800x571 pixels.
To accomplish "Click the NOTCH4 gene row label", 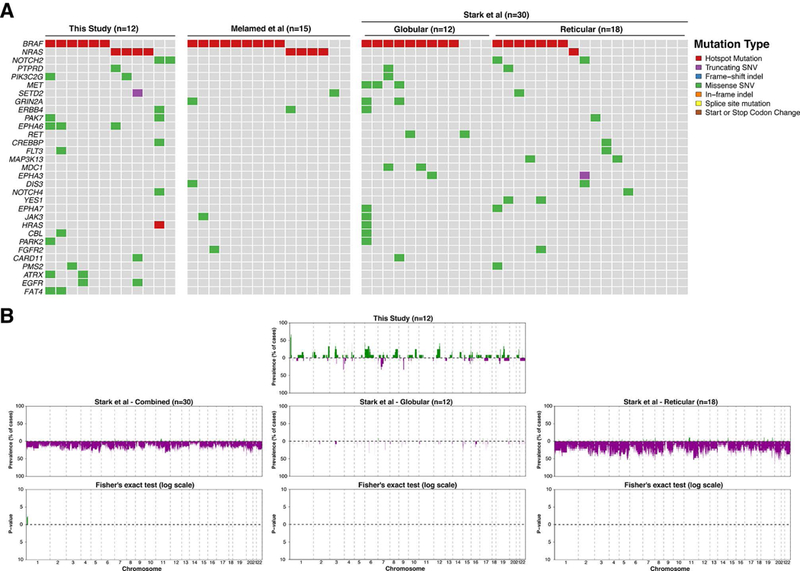I will coord(28,192).
